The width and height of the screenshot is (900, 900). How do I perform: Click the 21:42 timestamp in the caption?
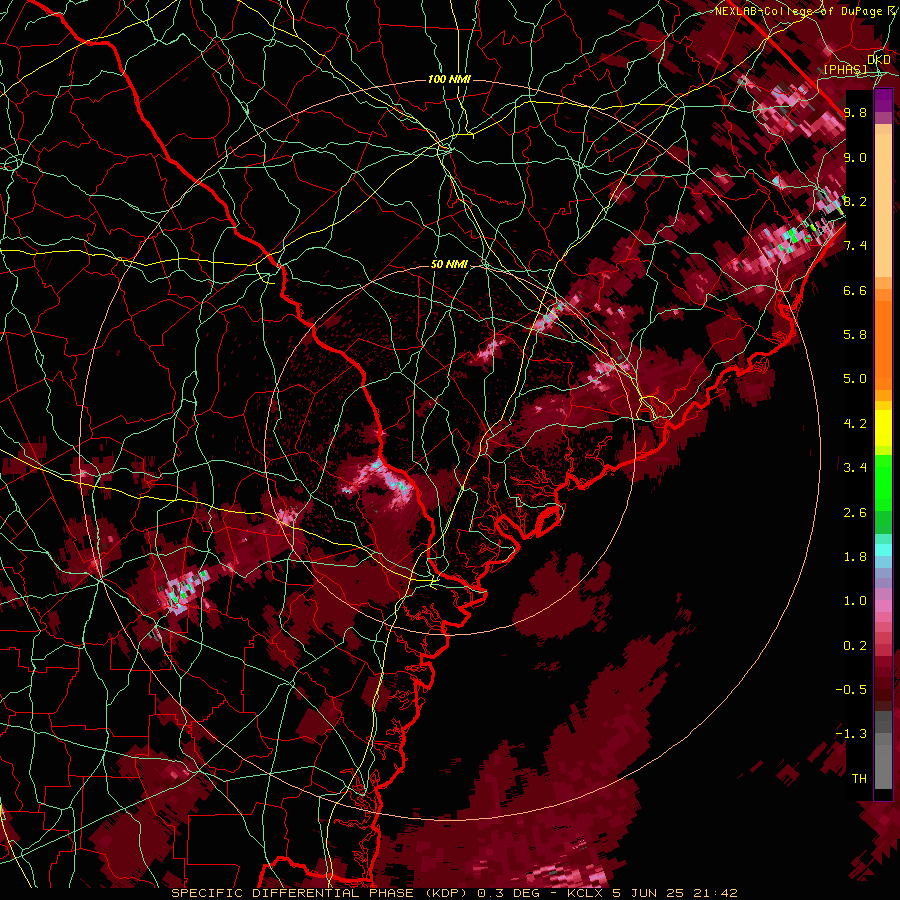coord(717,893)
